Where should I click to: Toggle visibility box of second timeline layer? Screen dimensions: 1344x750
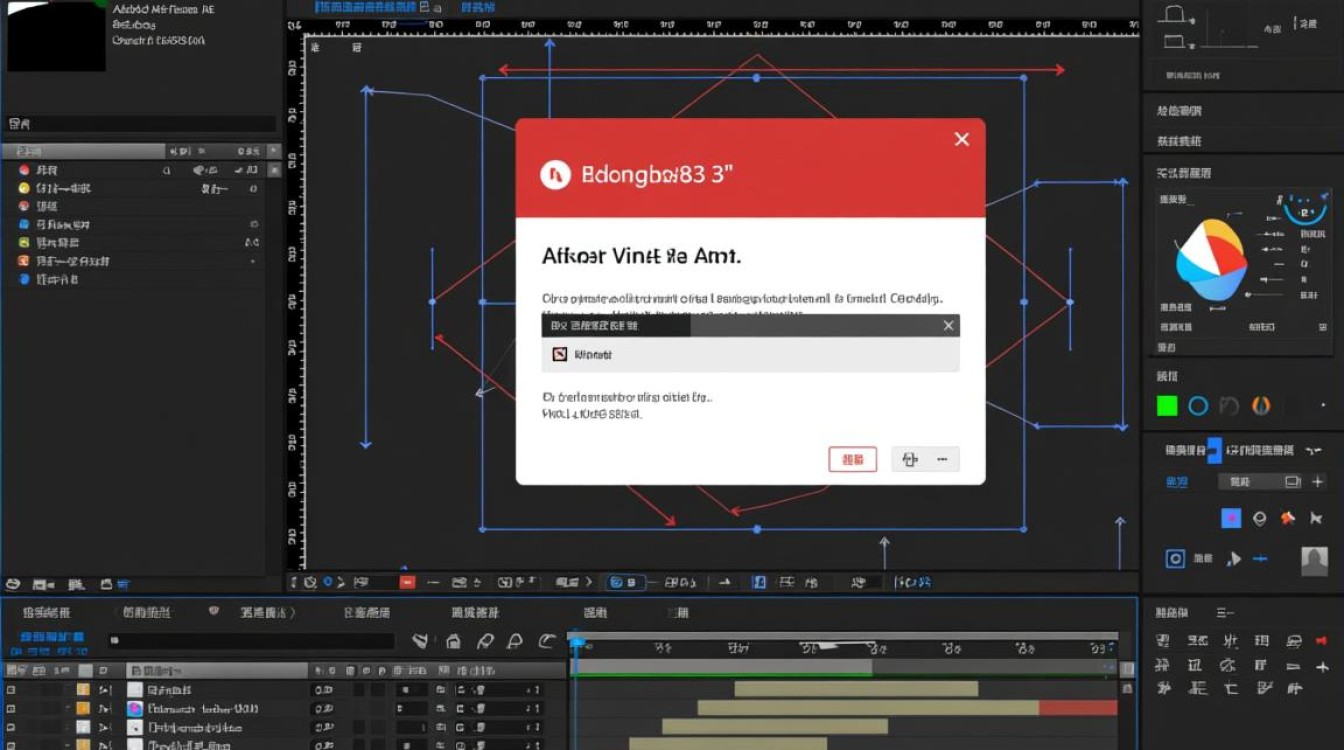11,709
